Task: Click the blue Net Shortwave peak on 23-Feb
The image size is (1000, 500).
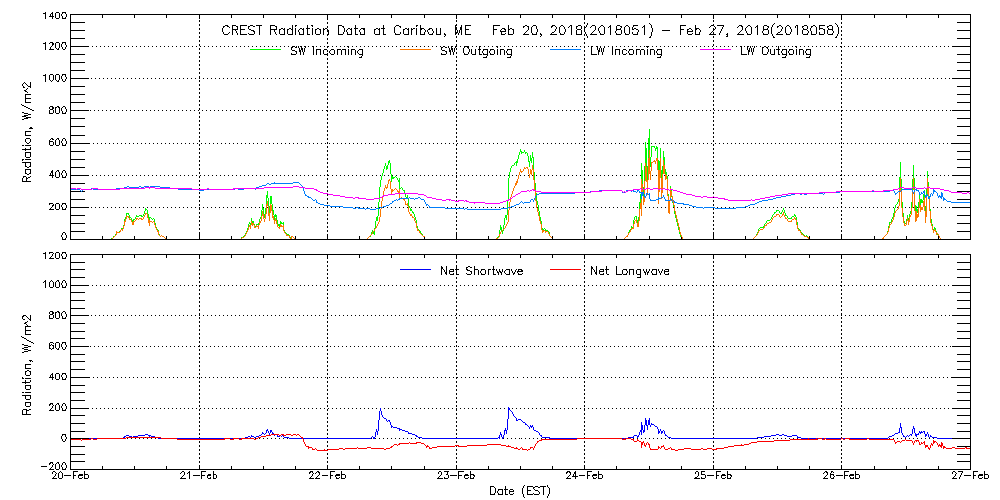Action: pos(509,408)
